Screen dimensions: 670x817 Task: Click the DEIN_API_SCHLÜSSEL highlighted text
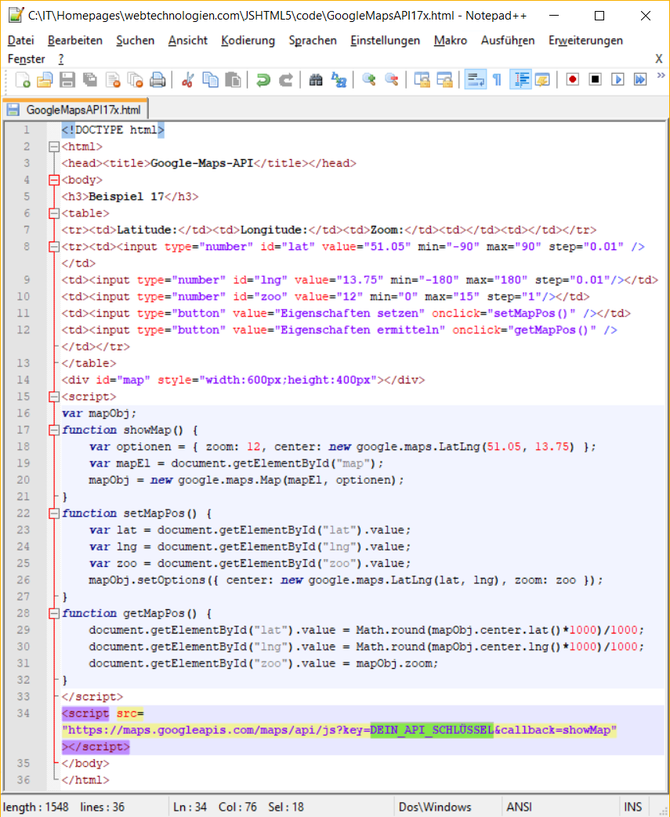click(x=432, y=730)
